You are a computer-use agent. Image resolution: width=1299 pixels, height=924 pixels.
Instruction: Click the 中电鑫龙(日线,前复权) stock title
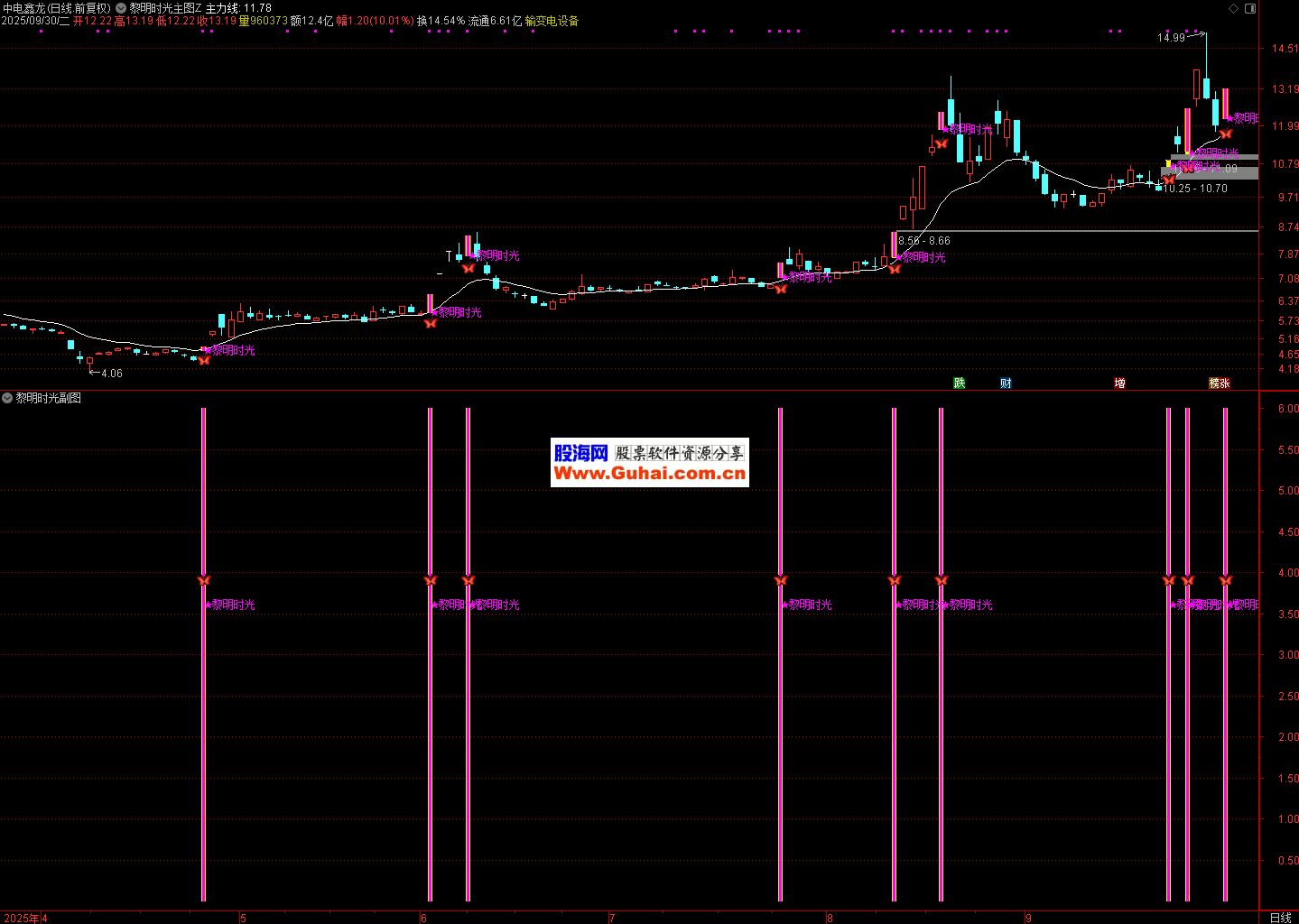click(56, 8)
